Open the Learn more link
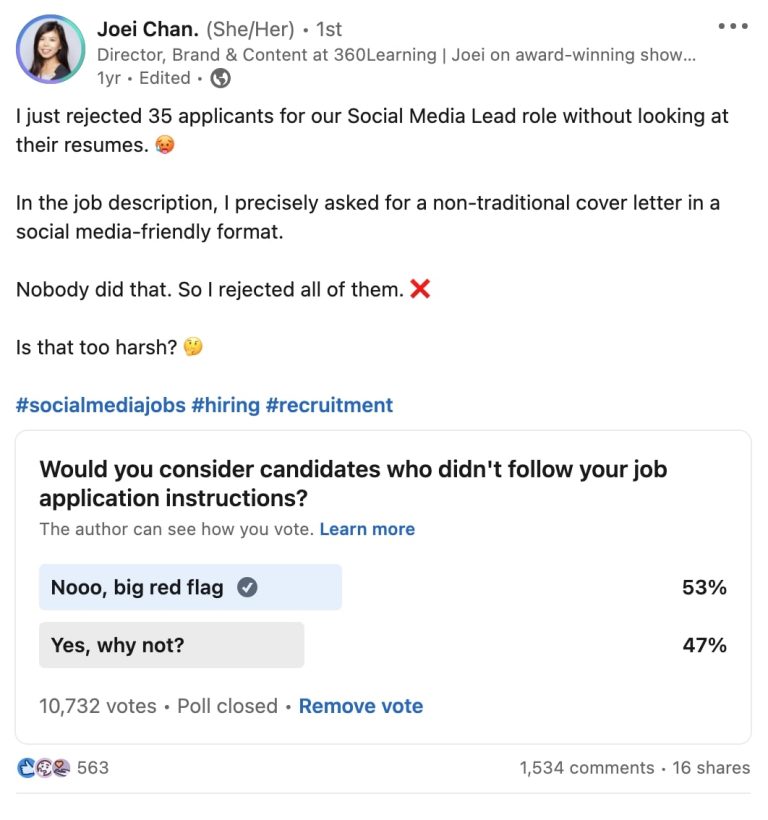Viewport: 768px width, 820px height. (368, 529)
